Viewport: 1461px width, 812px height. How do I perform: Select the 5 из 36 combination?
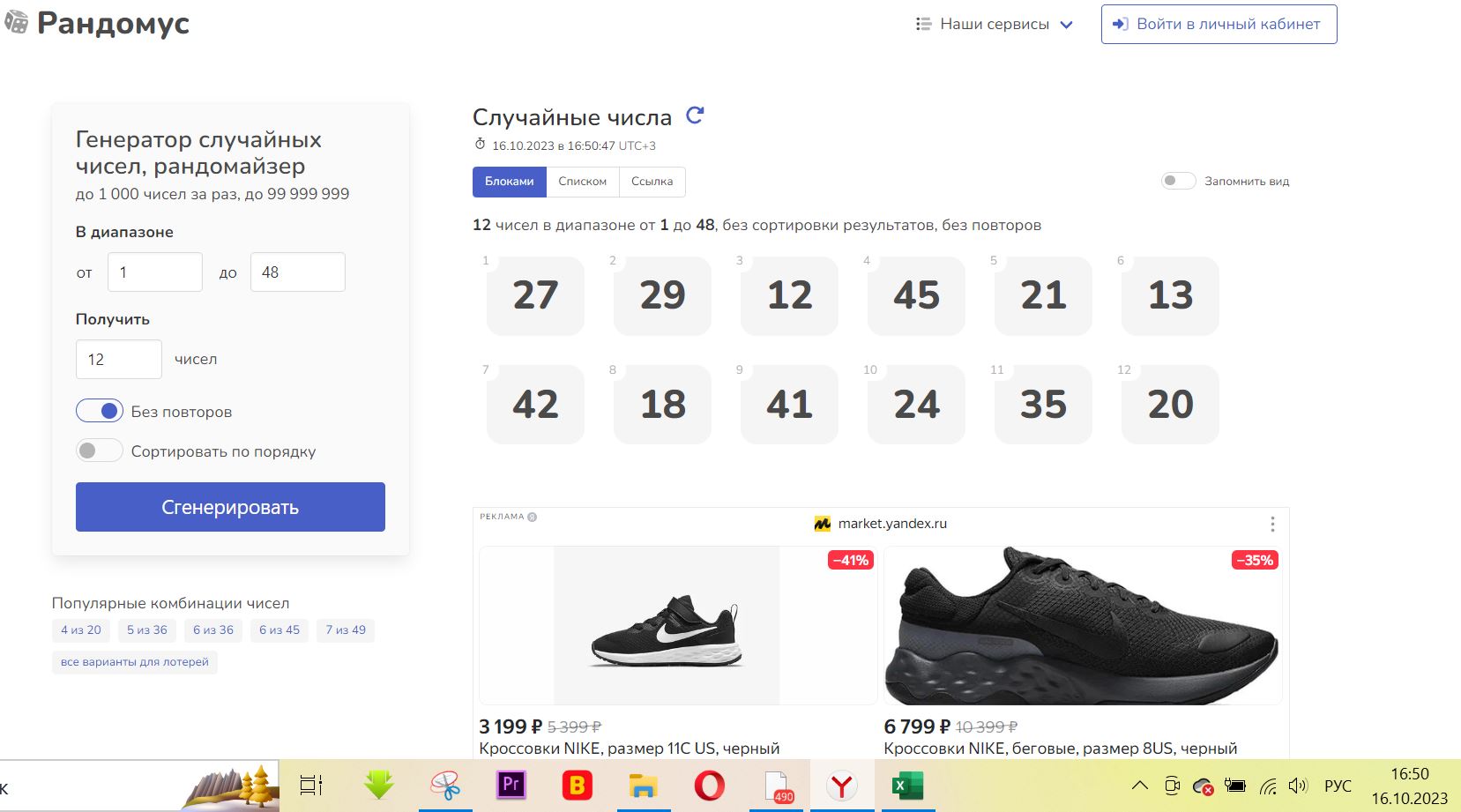tap(147, 630)
